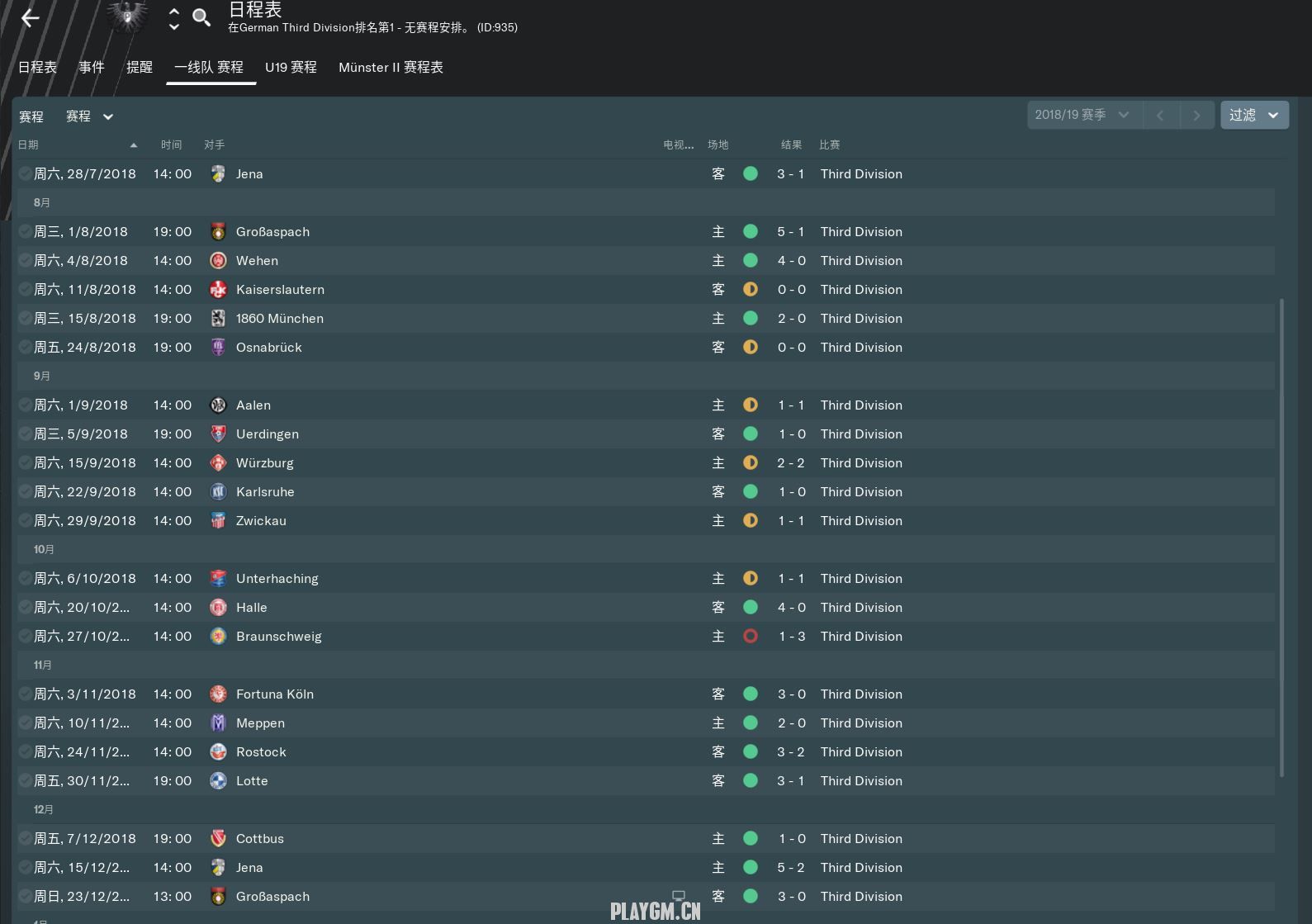Click the red loss indicator for Braunschweig
The image size is (1312, 924).
click(751, 637)
